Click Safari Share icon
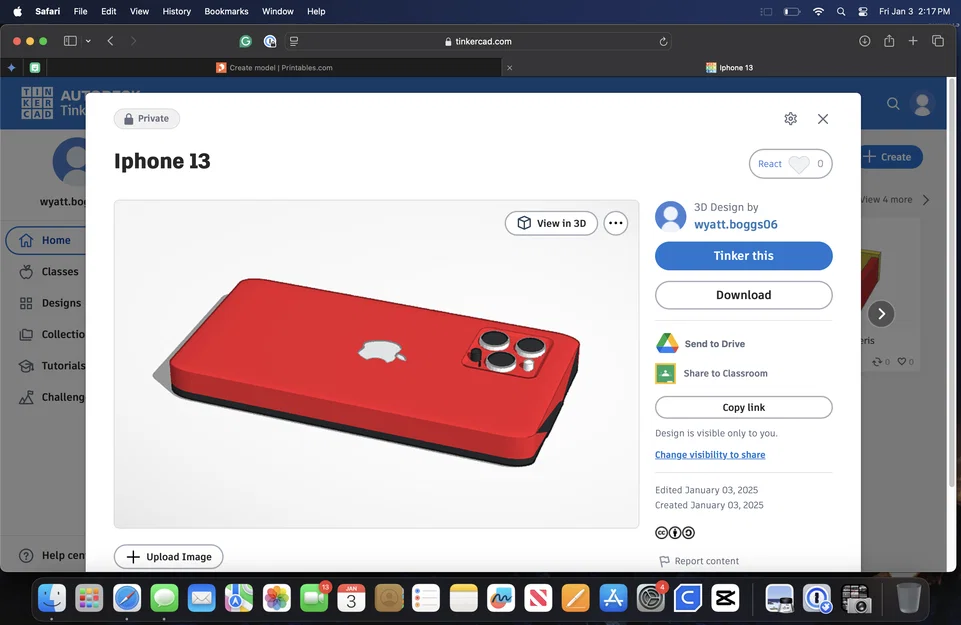The image size is (961, 625). coord(889,41)
